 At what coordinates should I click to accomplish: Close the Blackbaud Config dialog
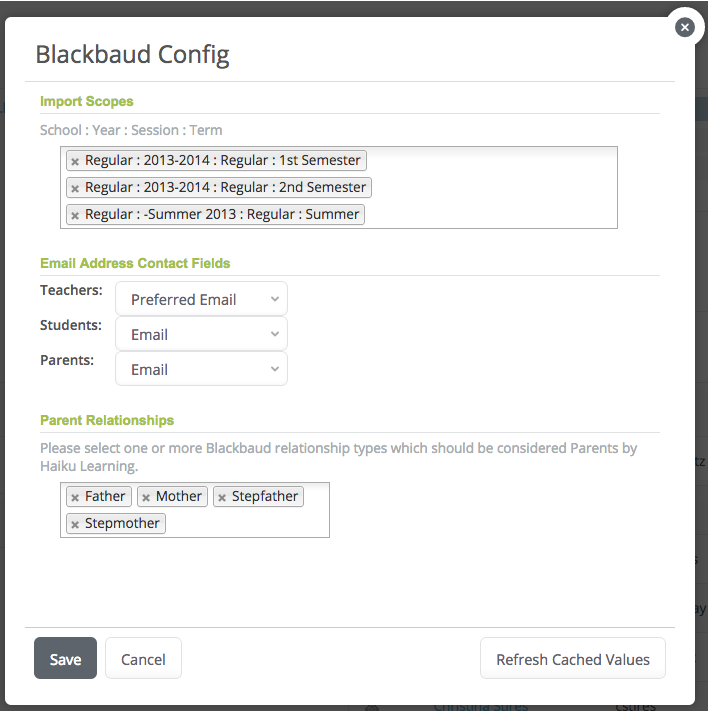click(684, 28)
